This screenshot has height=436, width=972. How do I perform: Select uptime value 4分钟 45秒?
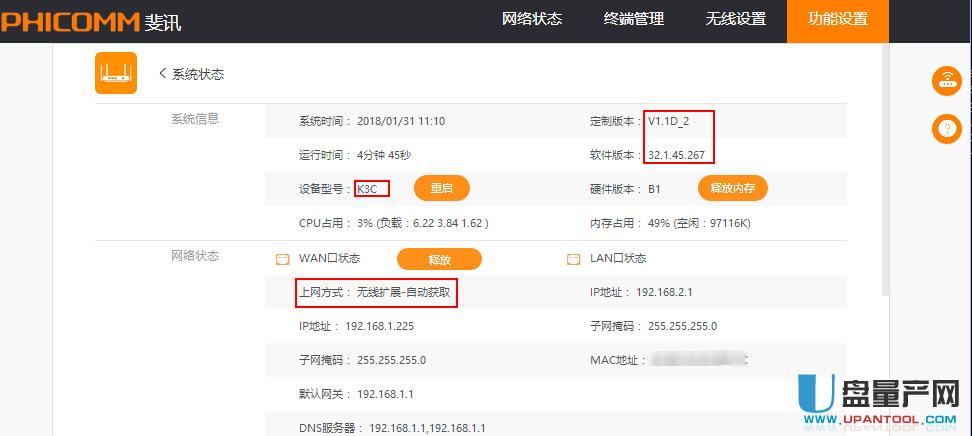384,155
